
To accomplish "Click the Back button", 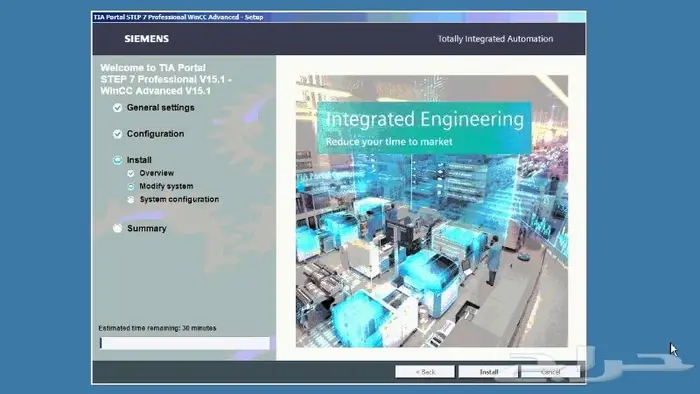I will click(x=425, y=372).
